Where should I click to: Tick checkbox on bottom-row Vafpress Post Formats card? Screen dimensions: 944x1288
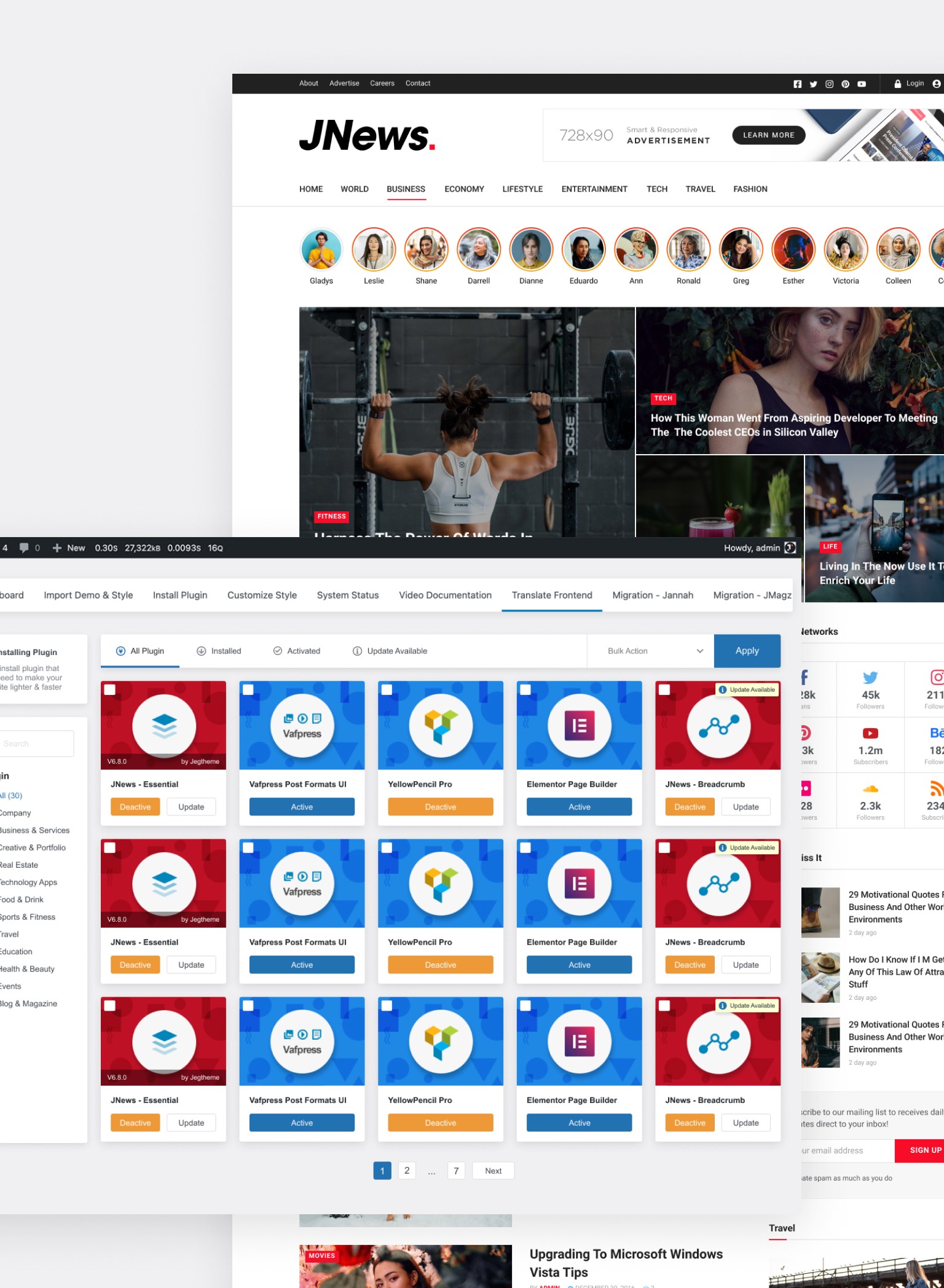pos(248,1005)
